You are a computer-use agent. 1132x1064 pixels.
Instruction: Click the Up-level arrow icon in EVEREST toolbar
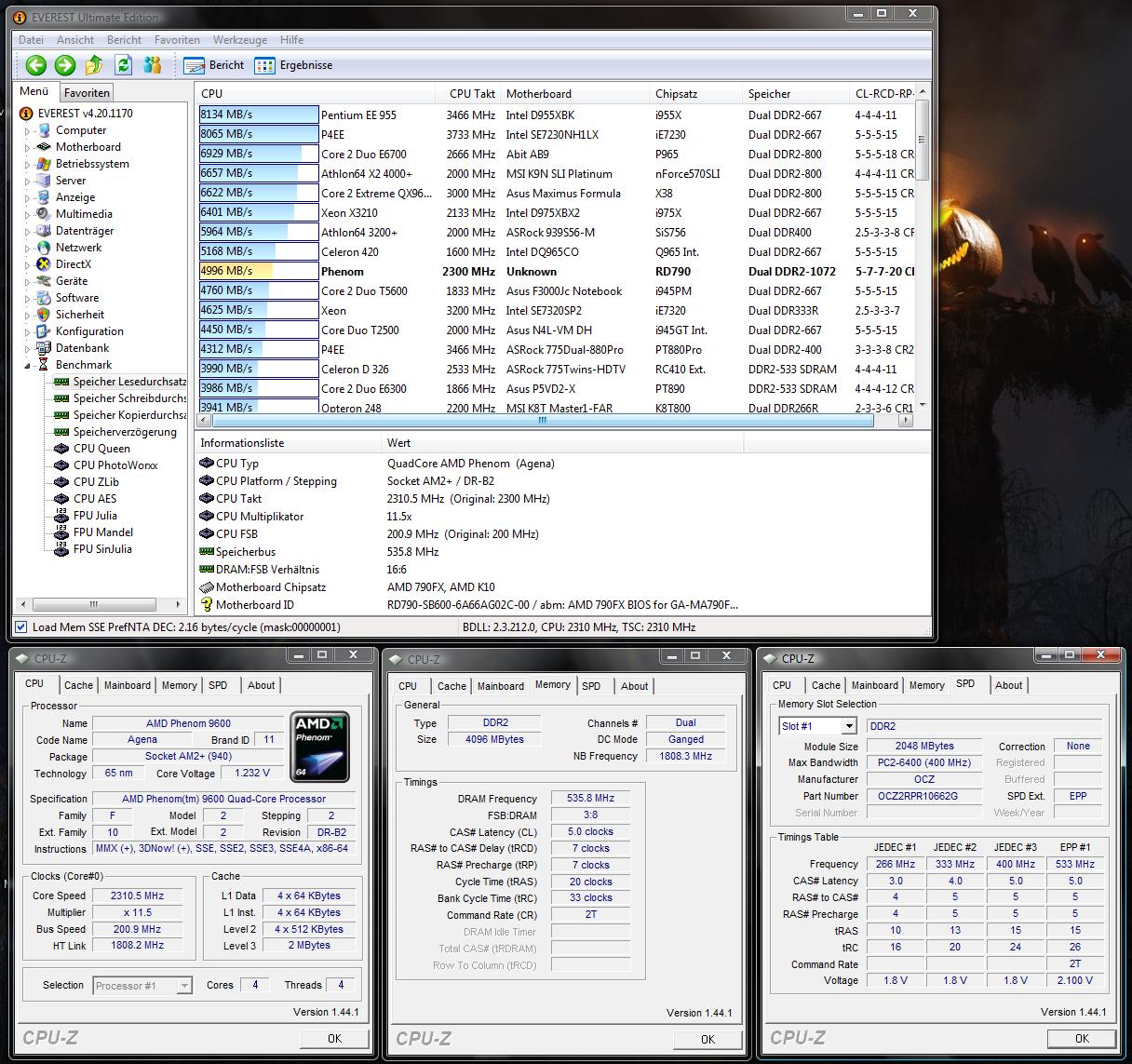[x=94, y=64]
